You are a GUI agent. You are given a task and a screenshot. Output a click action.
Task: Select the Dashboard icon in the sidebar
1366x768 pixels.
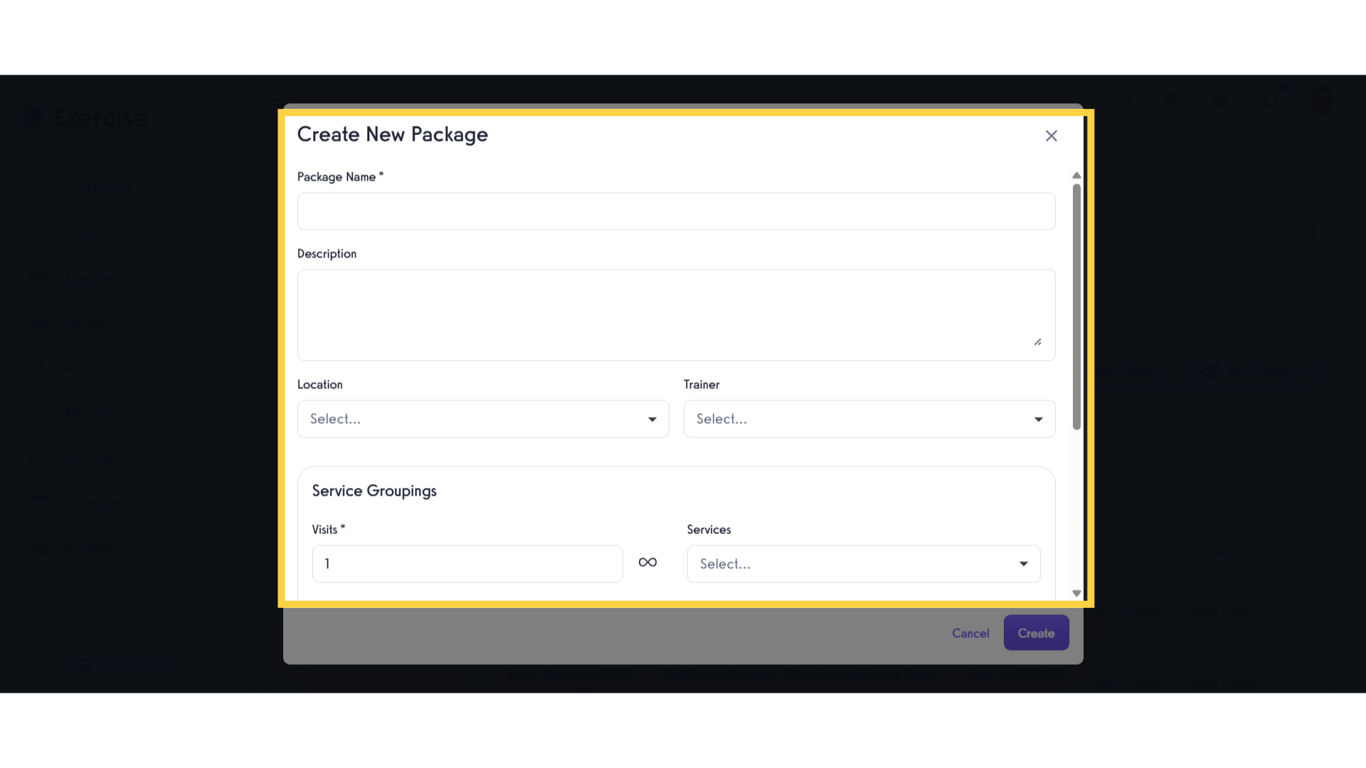click(40, 188)
